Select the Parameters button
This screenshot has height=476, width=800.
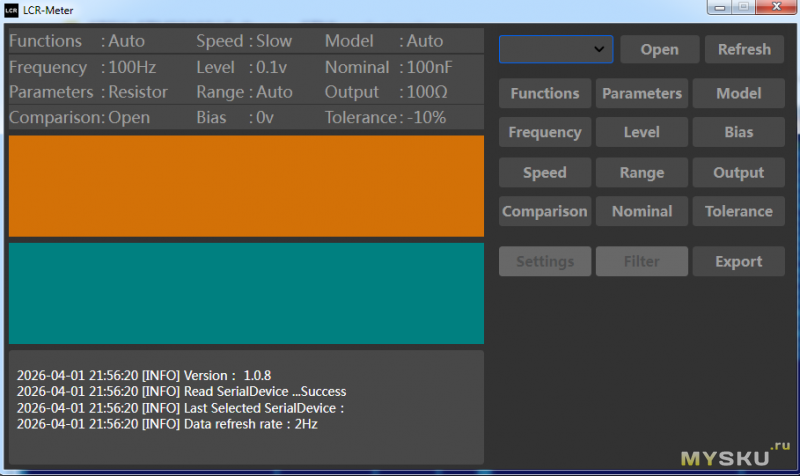(x=642, y=93)
